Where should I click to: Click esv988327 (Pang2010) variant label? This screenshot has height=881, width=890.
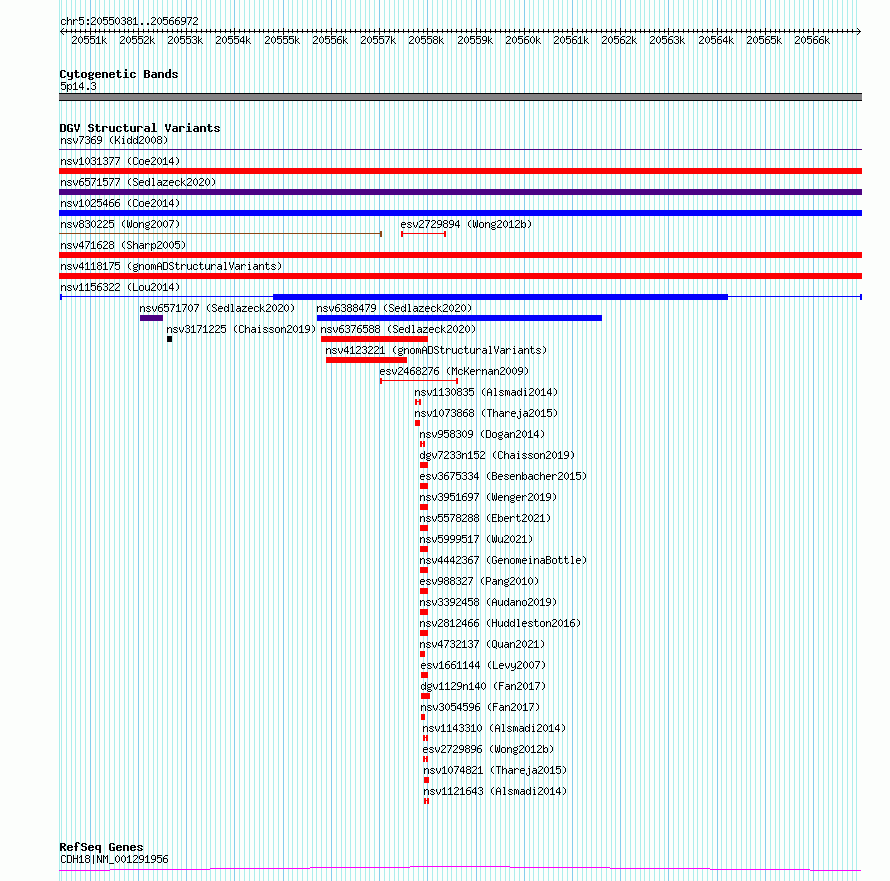click(479, 581)
